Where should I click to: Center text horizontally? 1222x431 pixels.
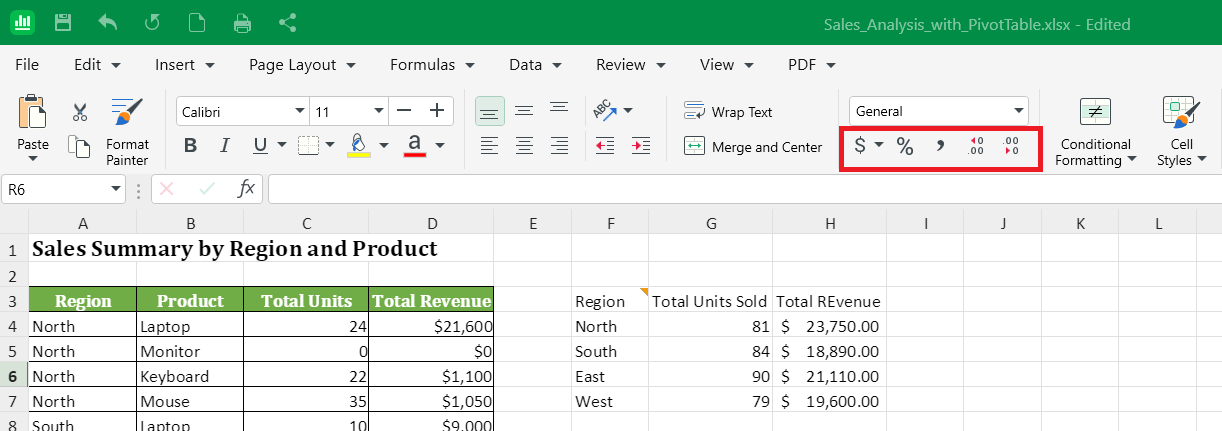(524, 146)
